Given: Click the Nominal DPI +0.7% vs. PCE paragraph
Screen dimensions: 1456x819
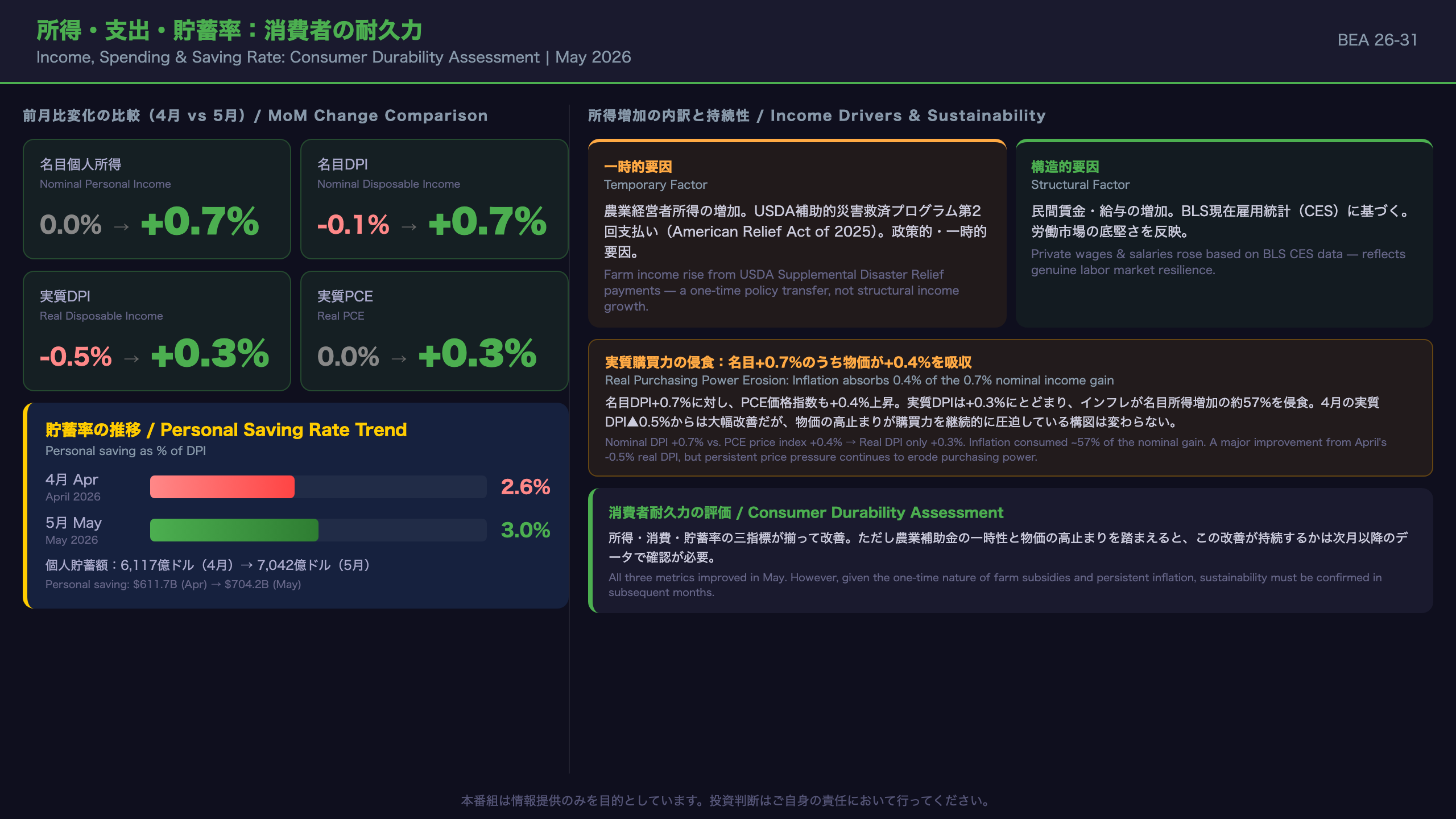Looking at the screenshot, I should point(995,449).
